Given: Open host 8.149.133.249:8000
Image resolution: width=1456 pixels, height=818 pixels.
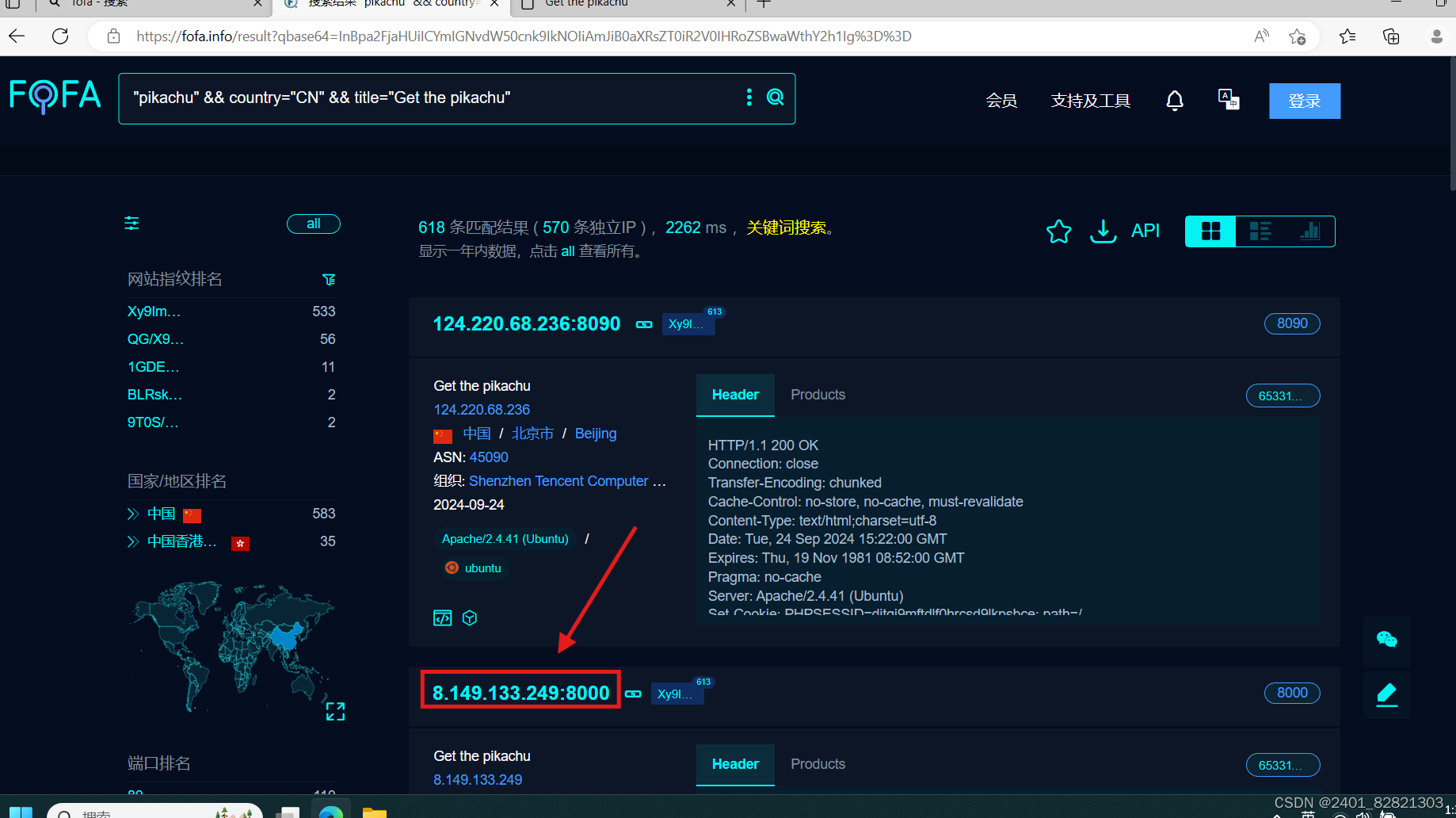Looking at the screenshot, I should (x=521, y=693).
